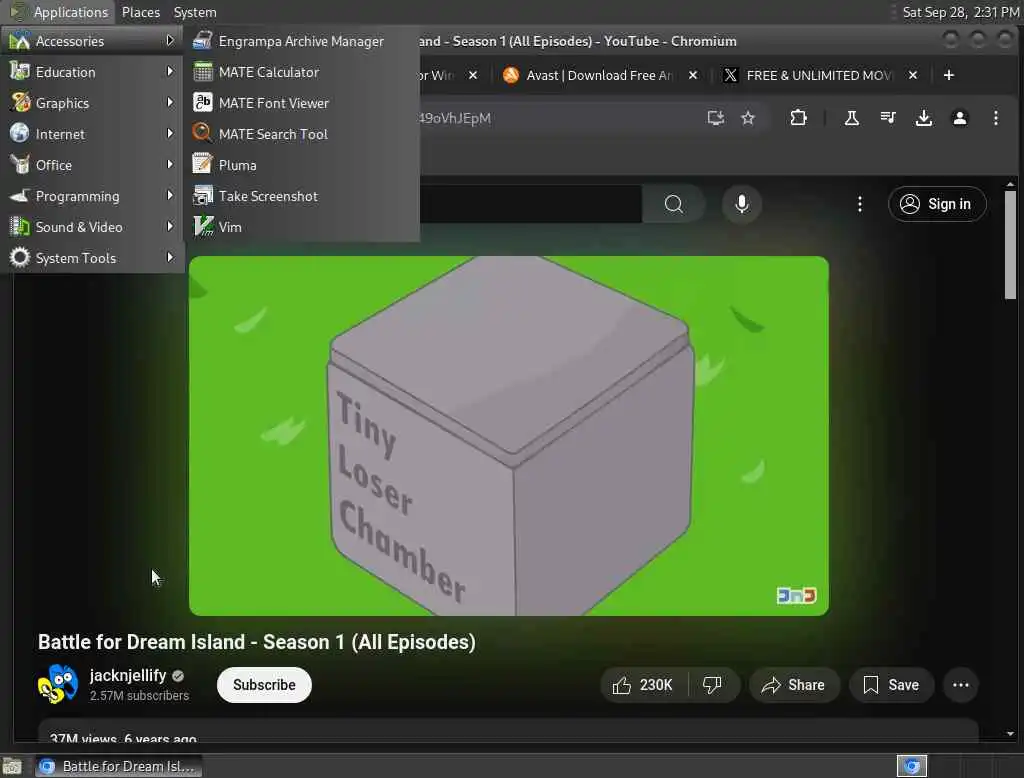Close the FREE & UNLIMITED MOV tab
This screenshot has width=1024, height=778.
(x=913, y=75)
